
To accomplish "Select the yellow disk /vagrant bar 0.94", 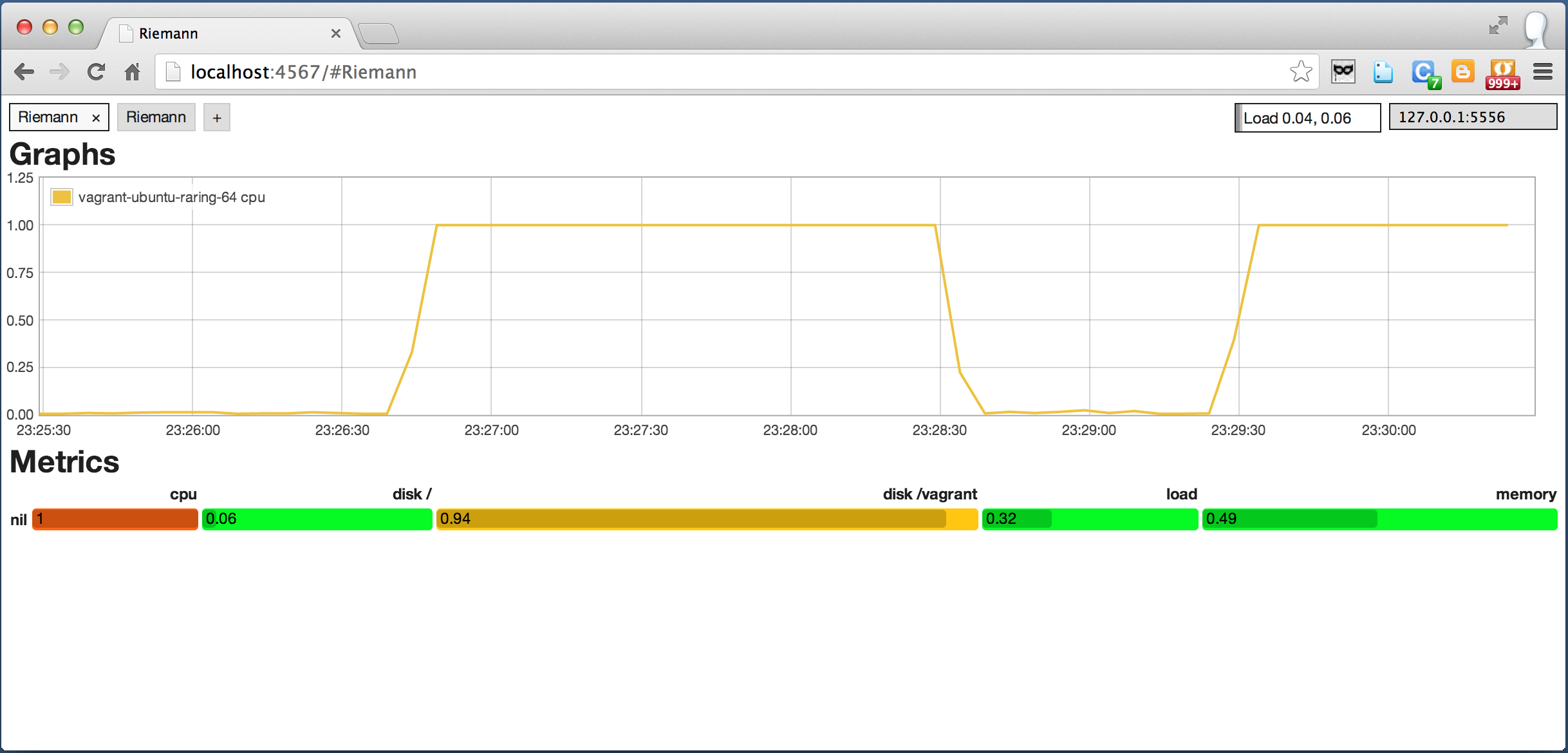I will pyautogui.click(x=707, y=519).
